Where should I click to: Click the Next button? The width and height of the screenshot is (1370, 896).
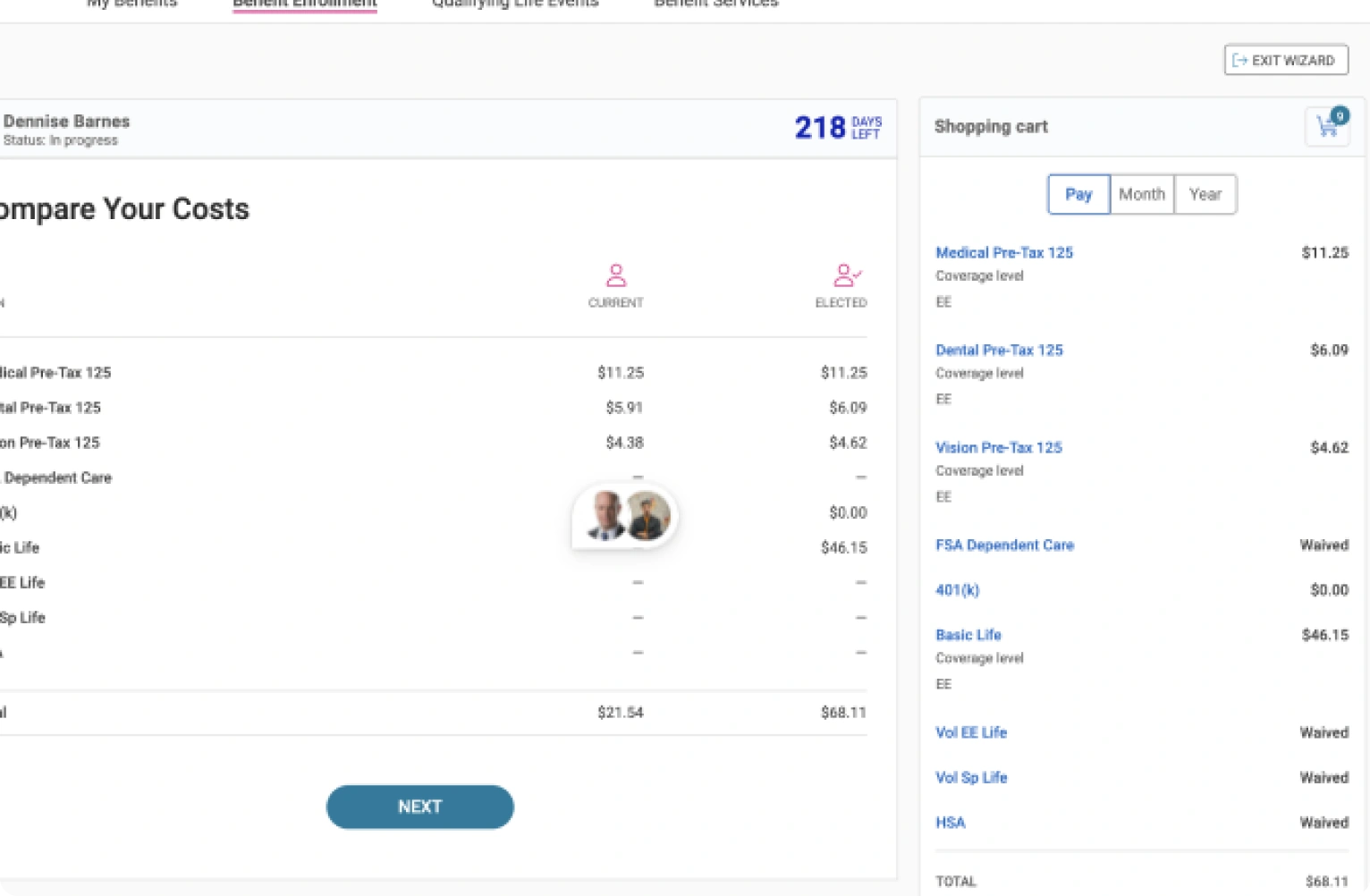click(x=420, y=807)
